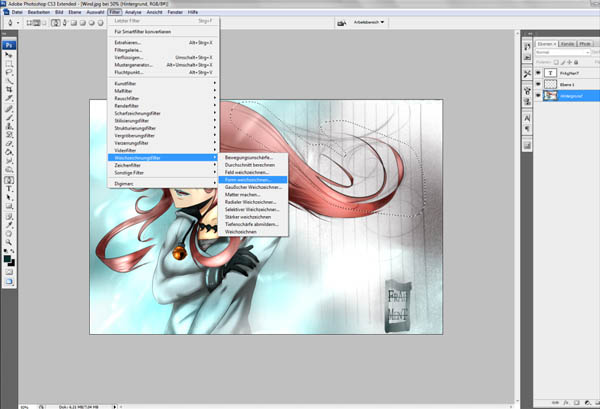
Task: Click the Hintergrund layer thumbnail
Action: 550,96
